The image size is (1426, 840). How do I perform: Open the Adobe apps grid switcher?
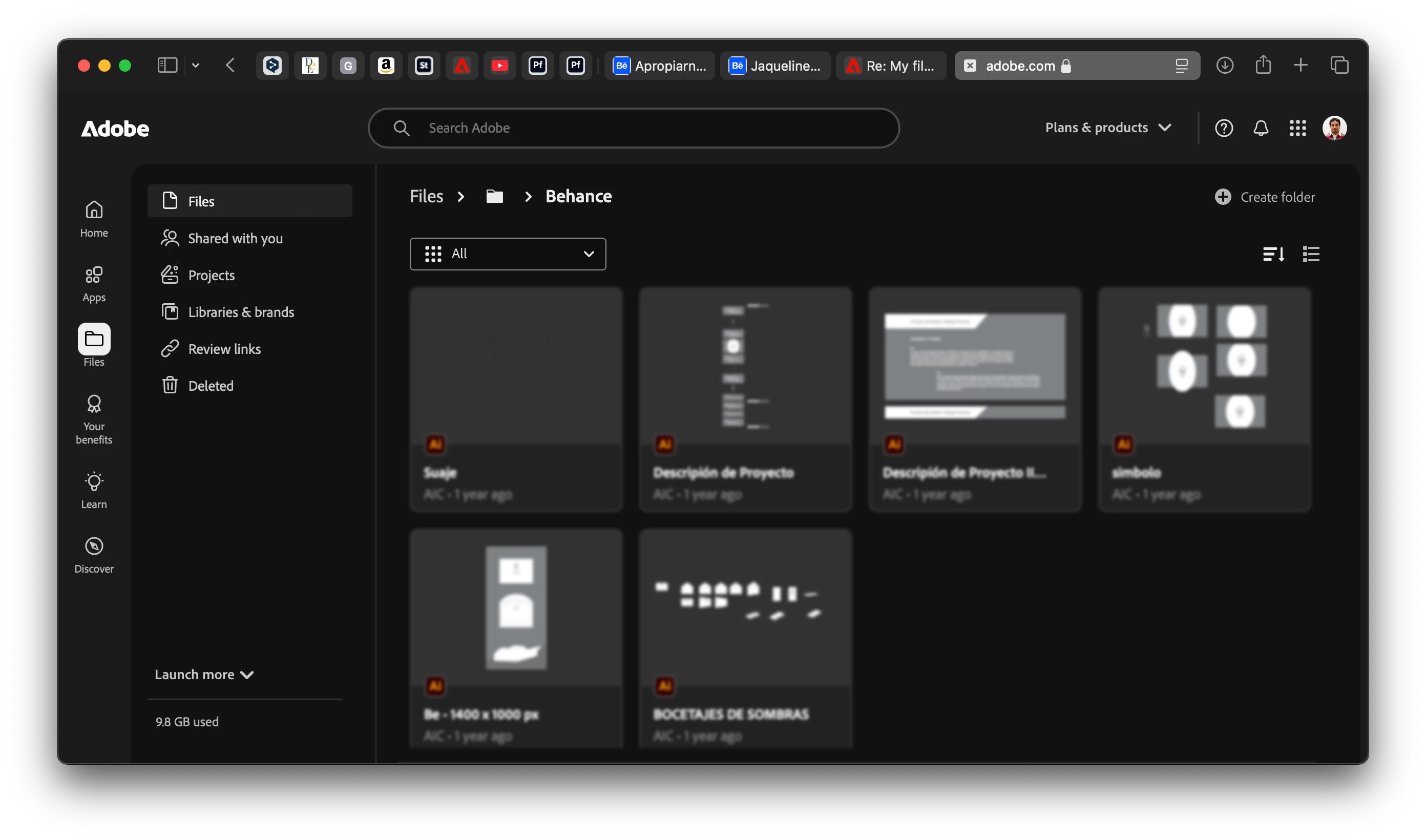[1297, 129]
